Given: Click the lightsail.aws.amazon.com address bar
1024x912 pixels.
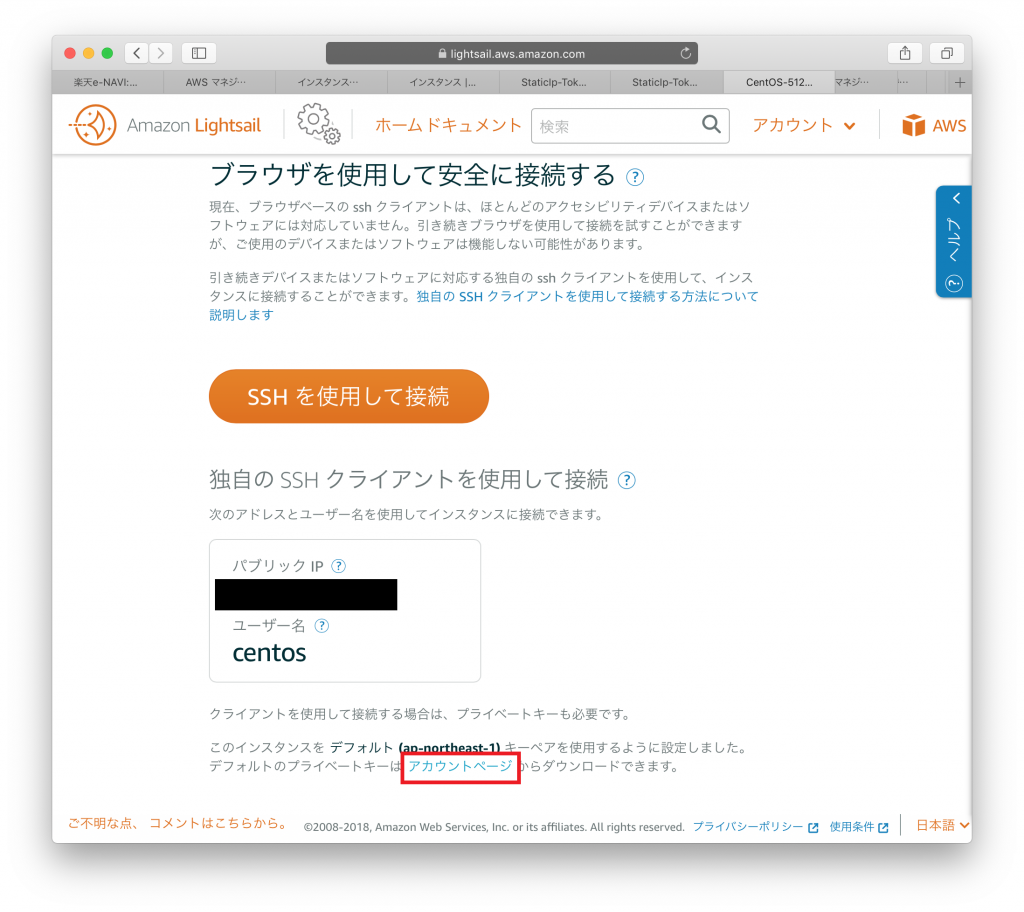Looking at the screenshot, I should 511,54.
